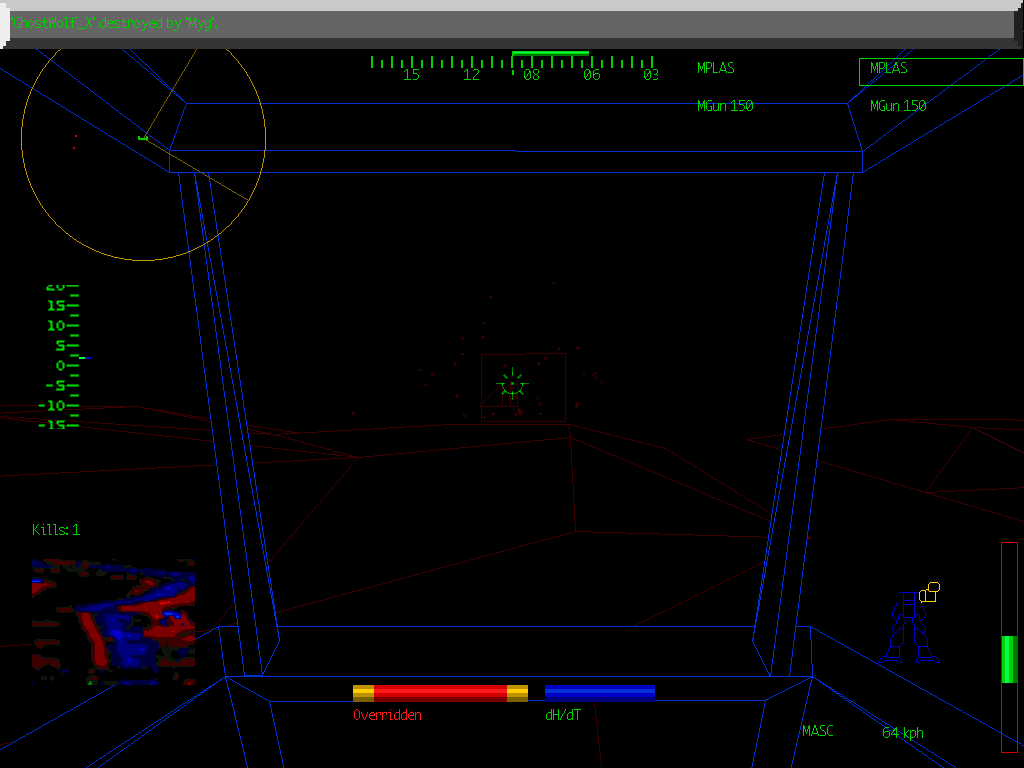Click the Kills: 1 counter

coord(56,530)
